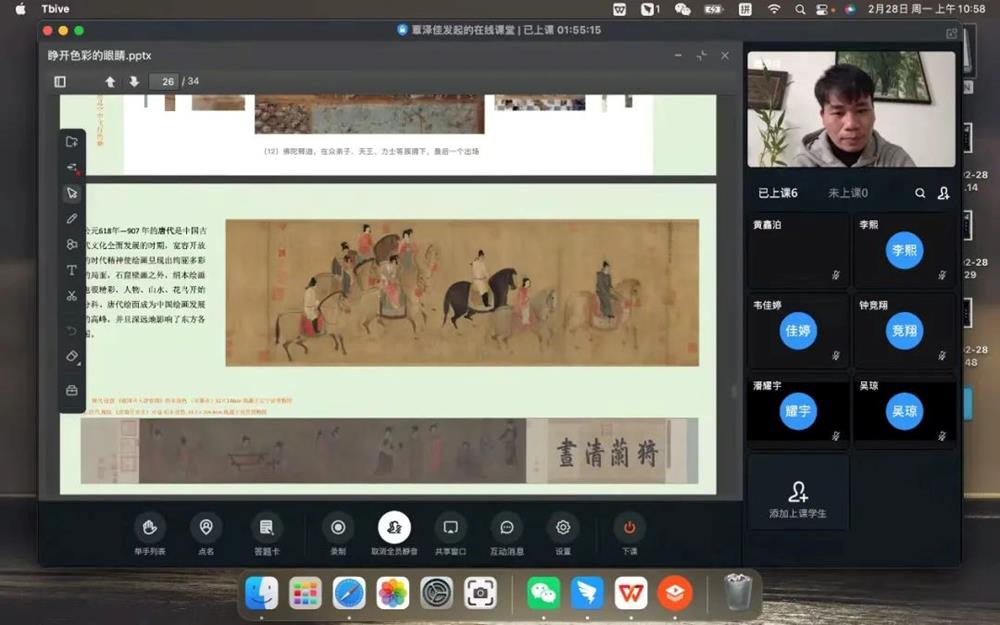Open the toolbox icon in annotation toolbar

point(72,390)
